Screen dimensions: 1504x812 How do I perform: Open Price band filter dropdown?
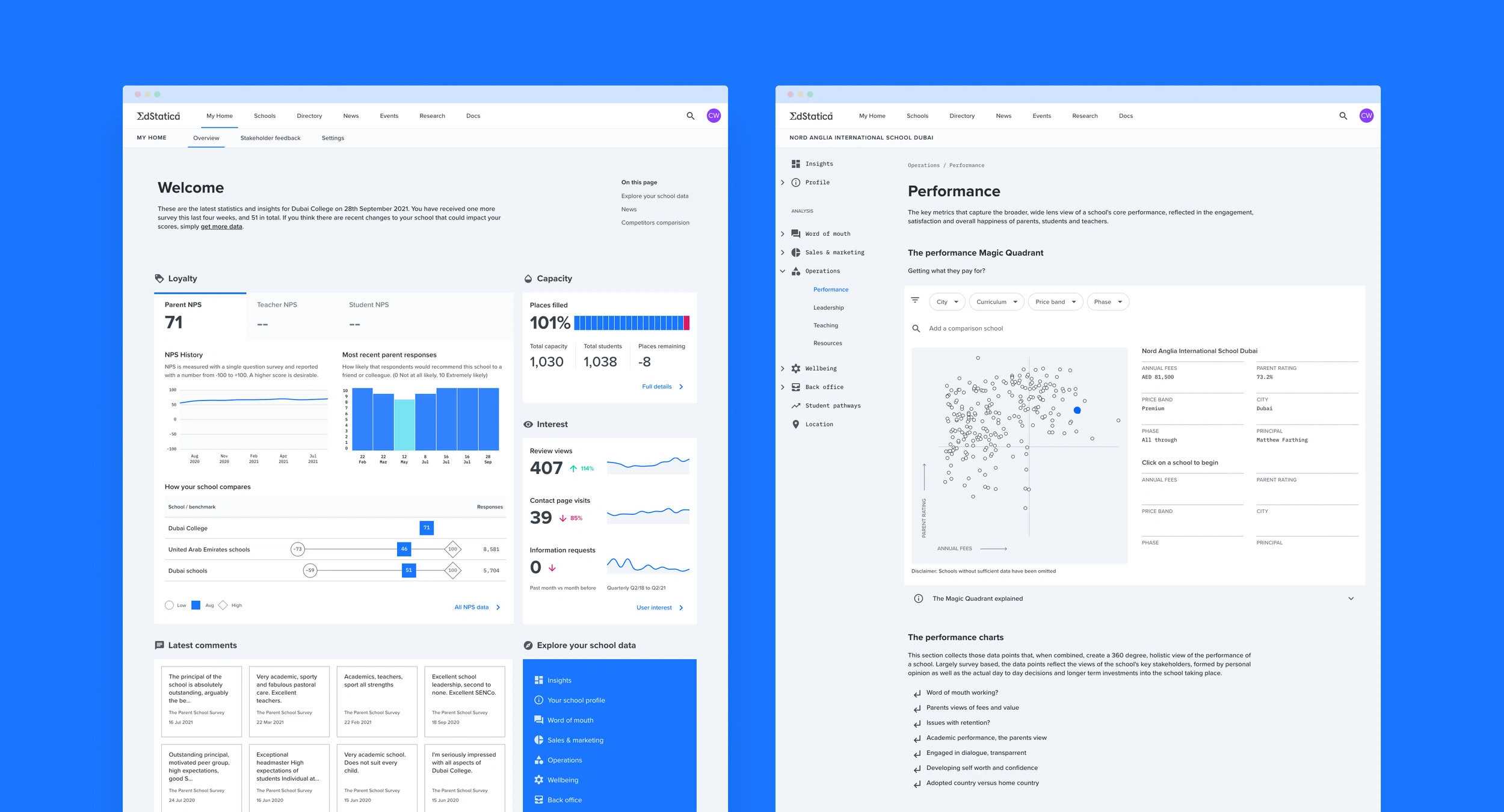point(1056,302)
